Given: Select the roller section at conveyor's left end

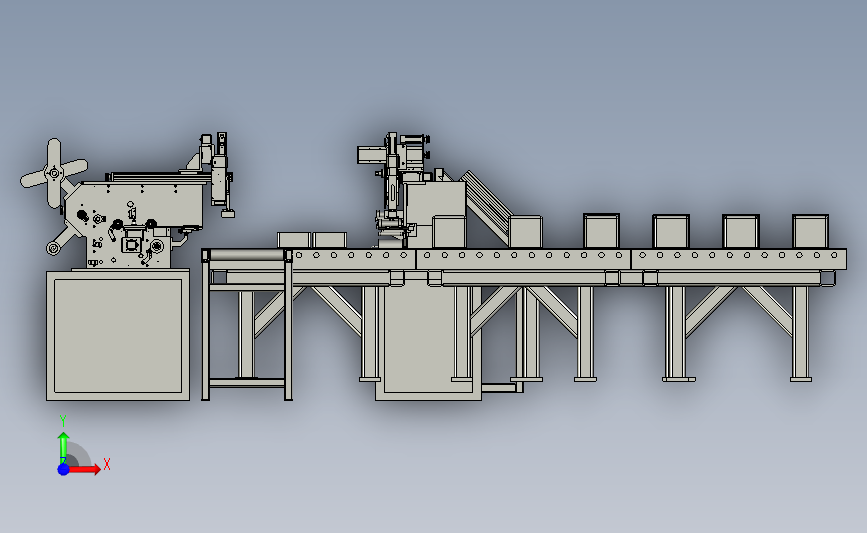Looking at the screenshot, I should click(x=247, y=255).
